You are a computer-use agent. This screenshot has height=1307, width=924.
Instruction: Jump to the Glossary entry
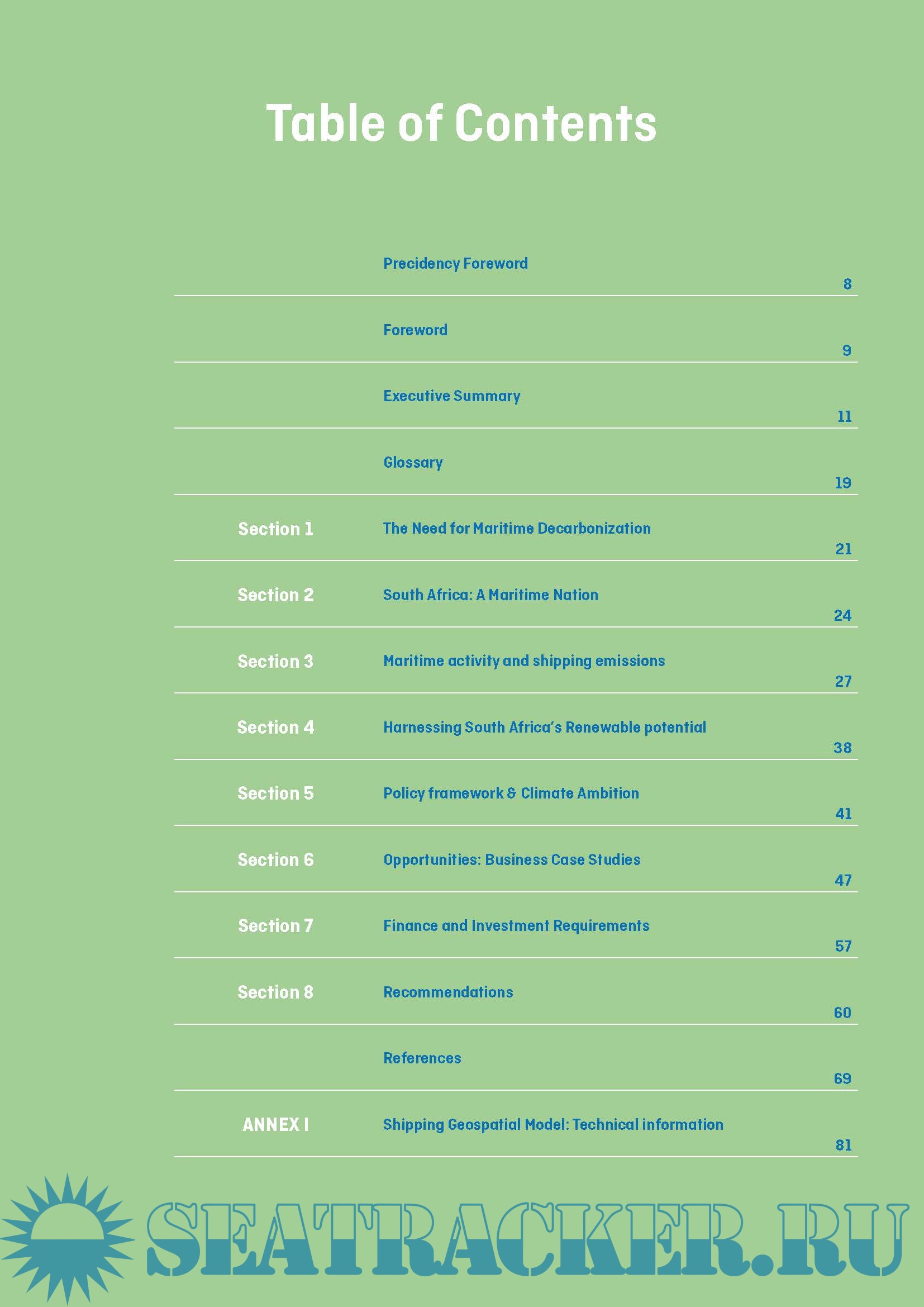(x=412, y=462)
